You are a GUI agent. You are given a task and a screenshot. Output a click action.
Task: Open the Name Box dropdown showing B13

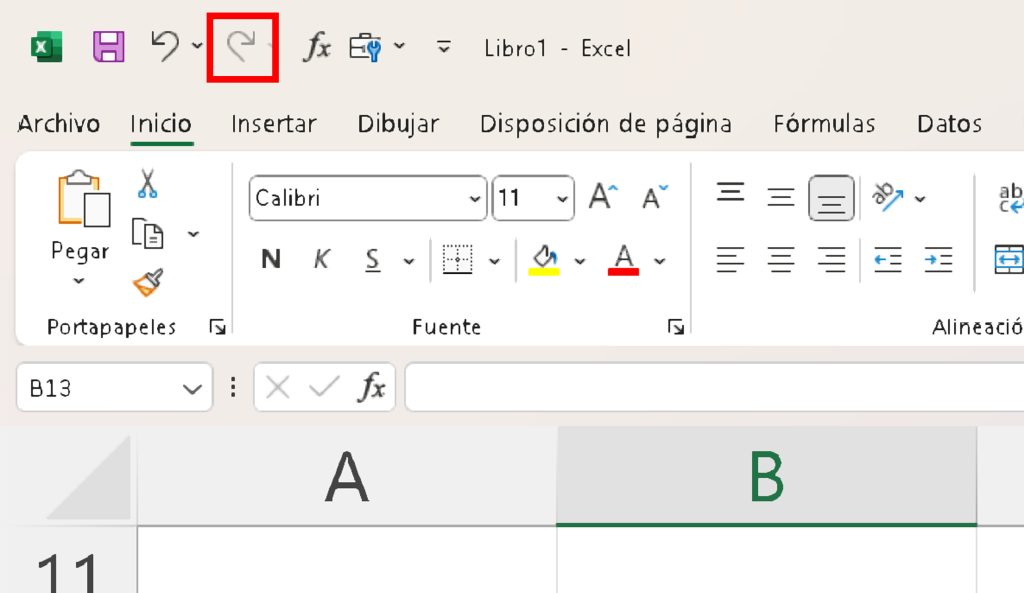click(190, 388)
